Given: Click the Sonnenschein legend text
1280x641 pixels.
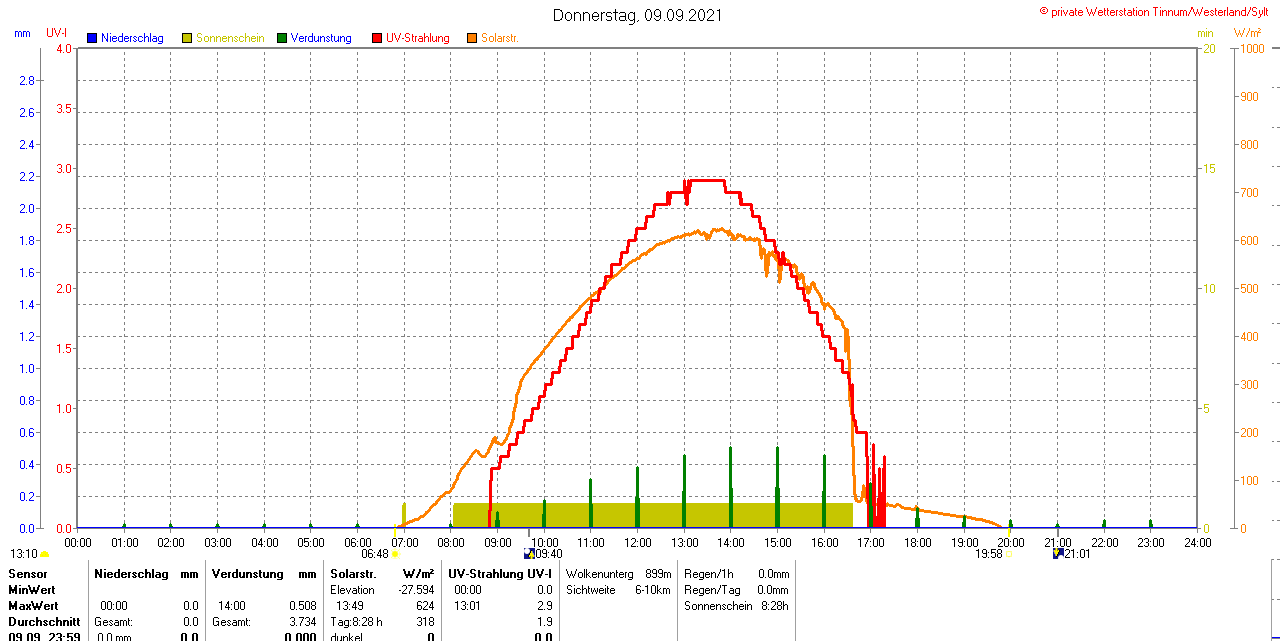Looking at the screenshot, I should pyautogui.click(x=230, y=38).
